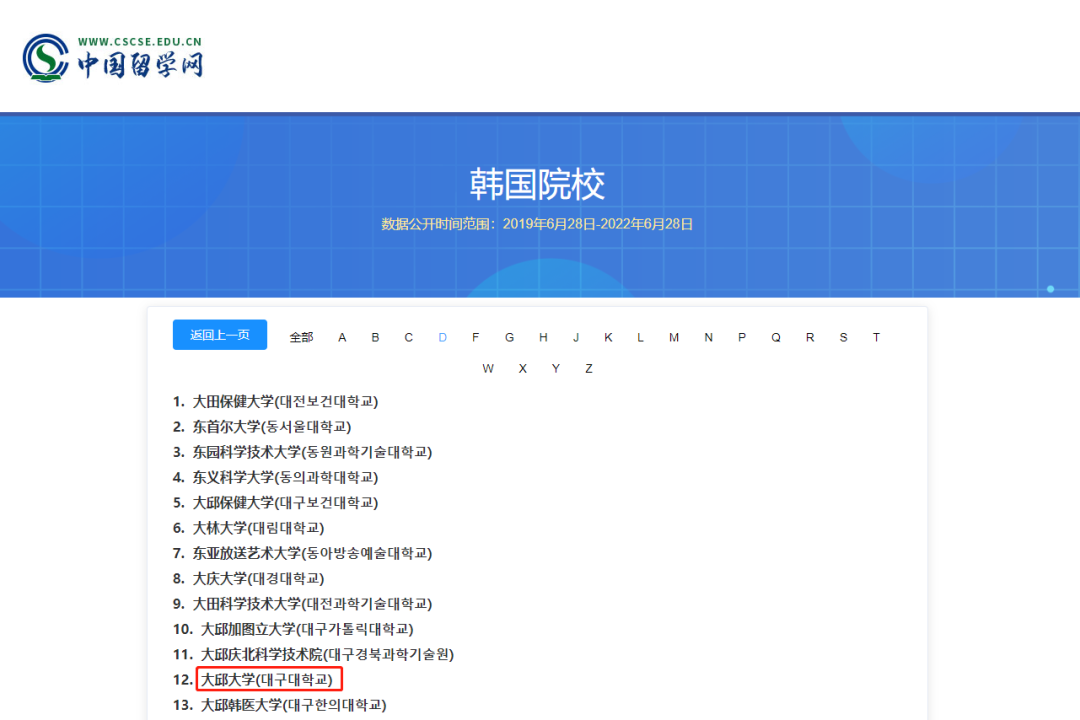Filter schools by letter K
Image resolution: width=1080 pixels, height=720 pixels.
click(608, 338)
